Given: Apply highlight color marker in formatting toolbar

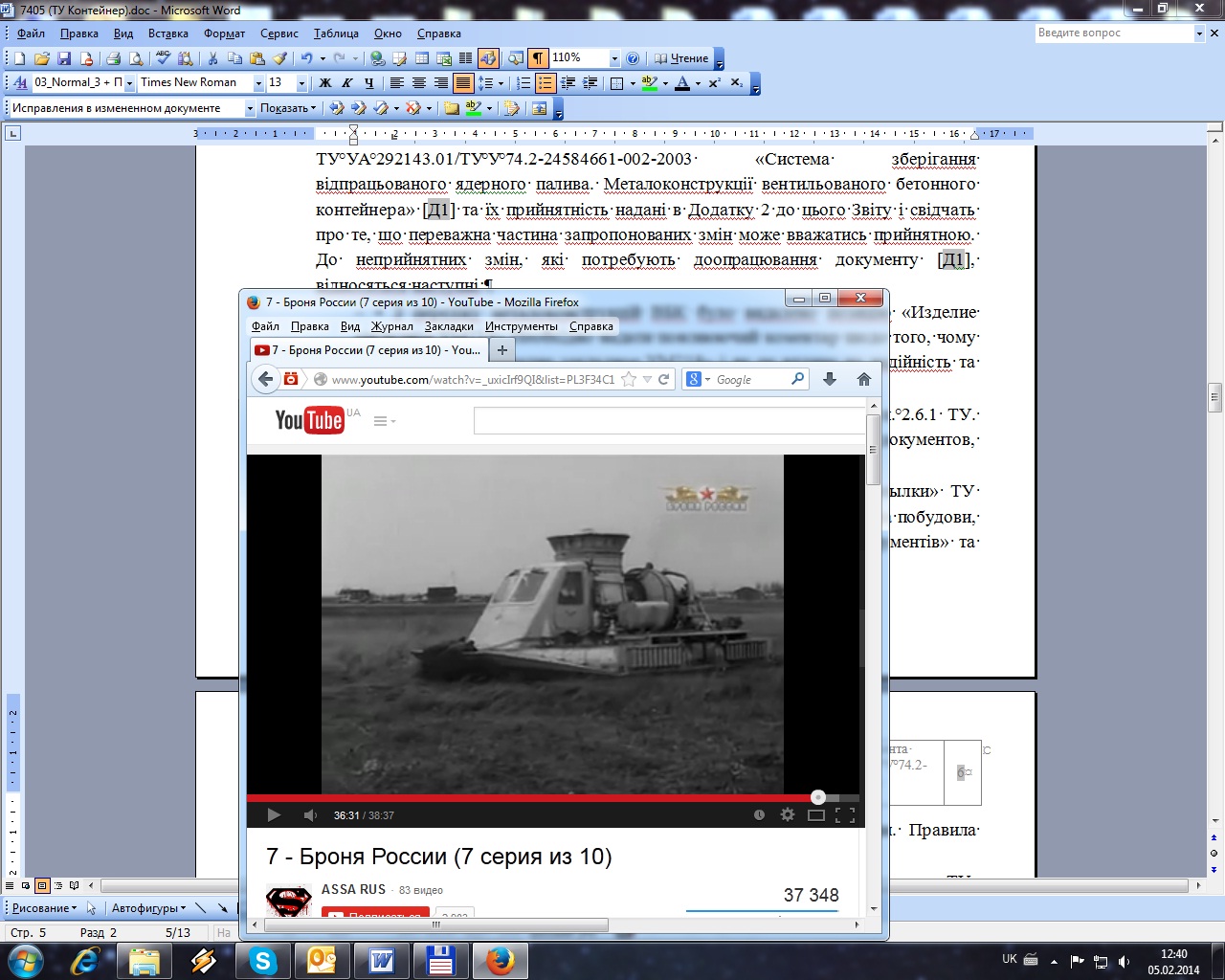Looking at the screenshot, I should [650, 83].
